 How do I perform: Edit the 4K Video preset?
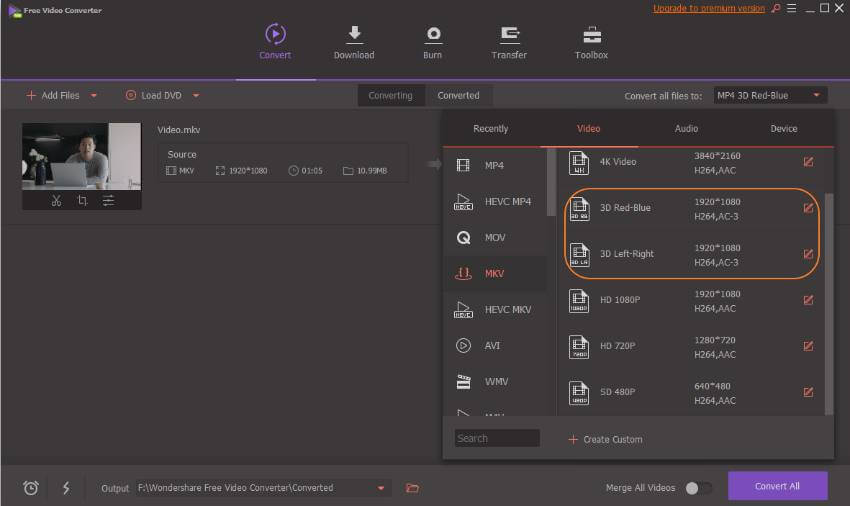click(808, 162)
